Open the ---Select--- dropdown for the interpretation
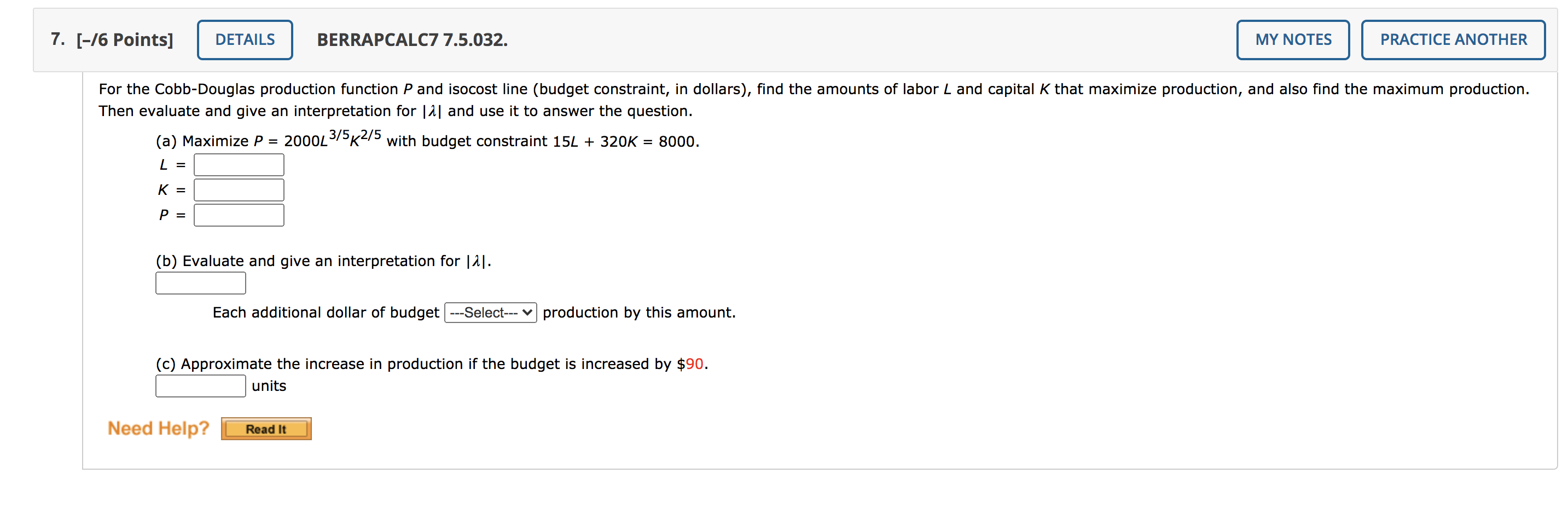 point(490,313)
